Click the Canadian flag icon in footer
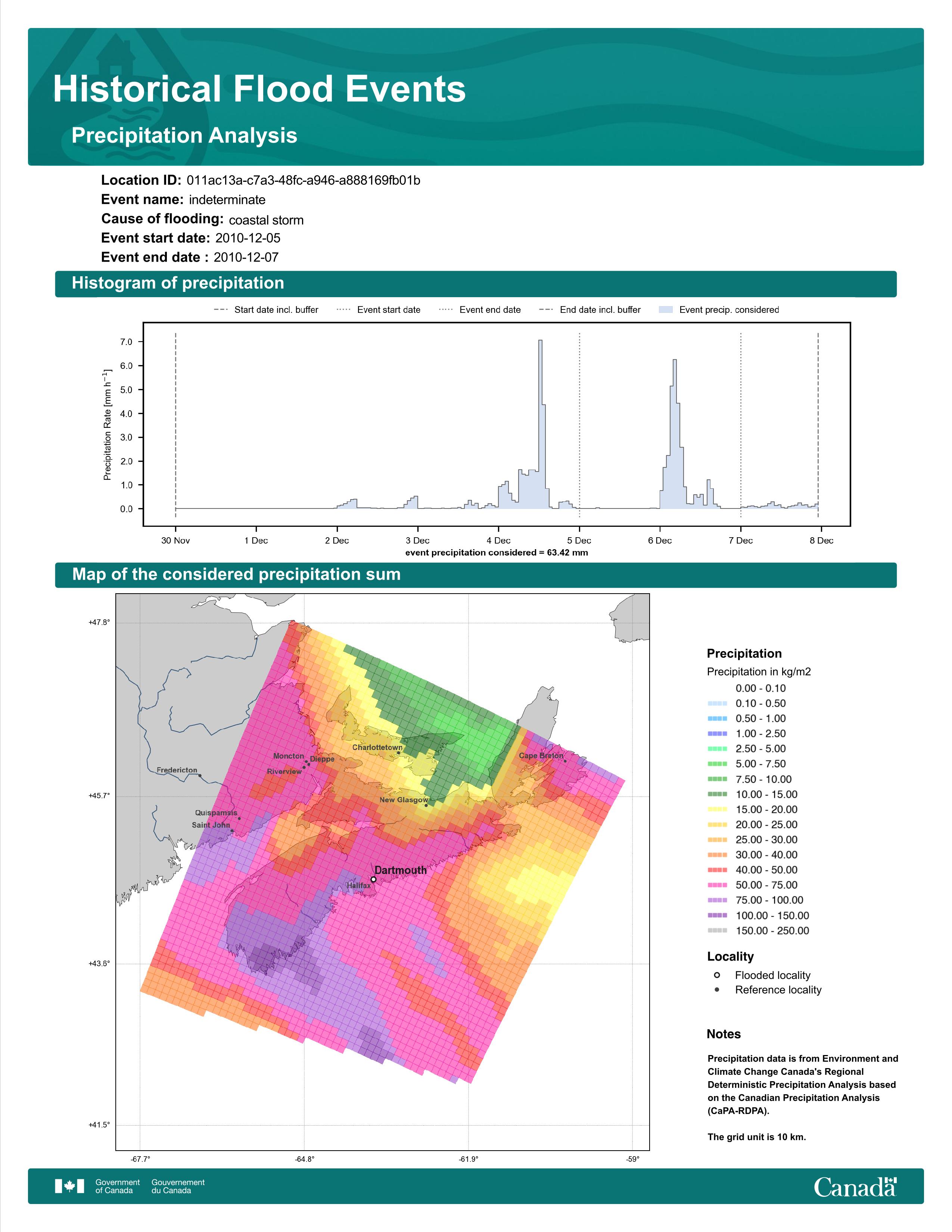Image resolution: width=952 pixels, height=1232 pixels. (69, 1186)
